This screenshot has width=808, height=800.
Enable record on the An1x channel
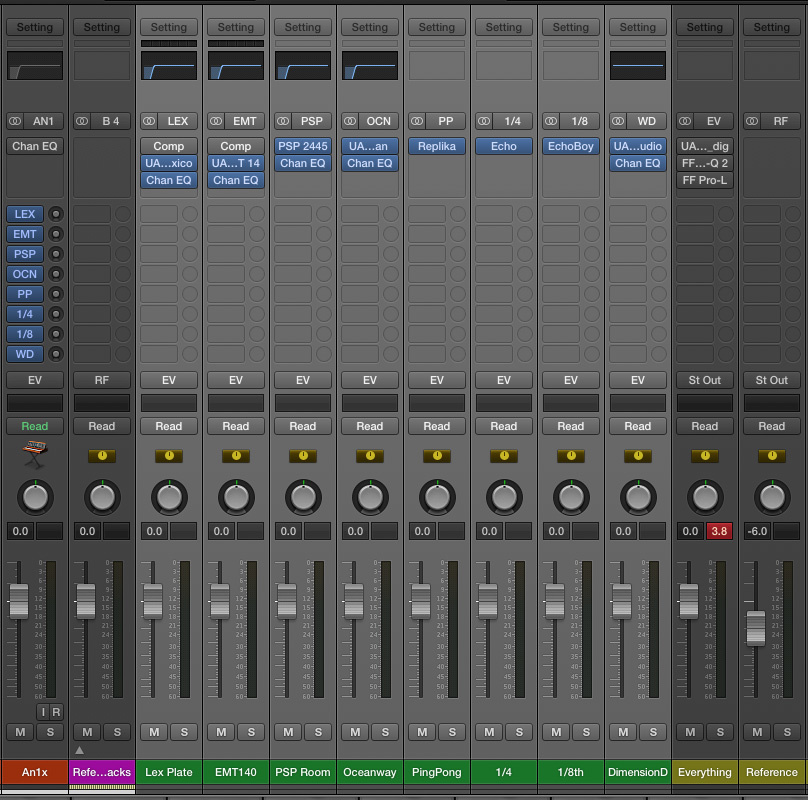[56, 712]
